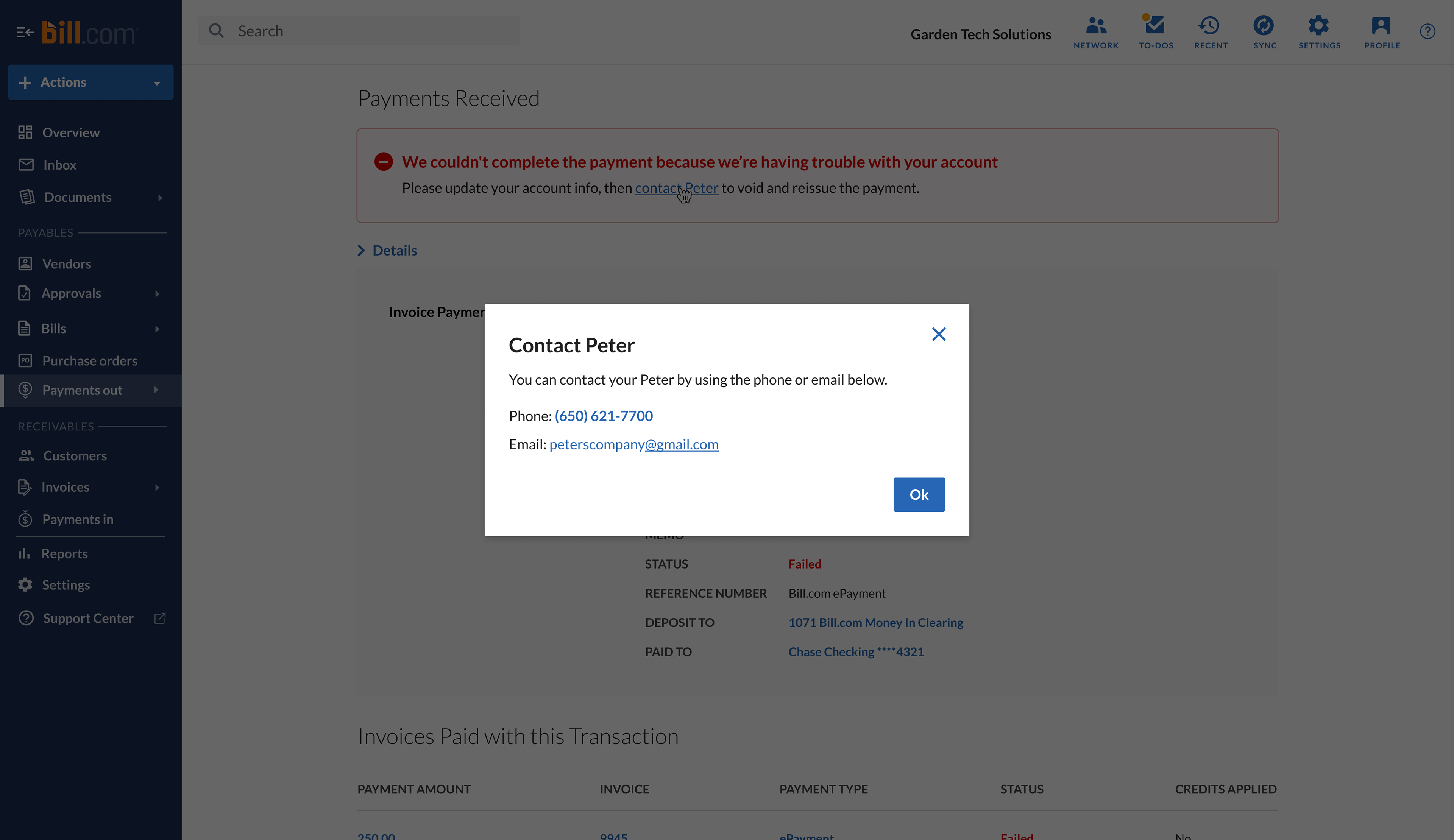Click the Bill.com ePayment reference value

click(x=837, y=593)
